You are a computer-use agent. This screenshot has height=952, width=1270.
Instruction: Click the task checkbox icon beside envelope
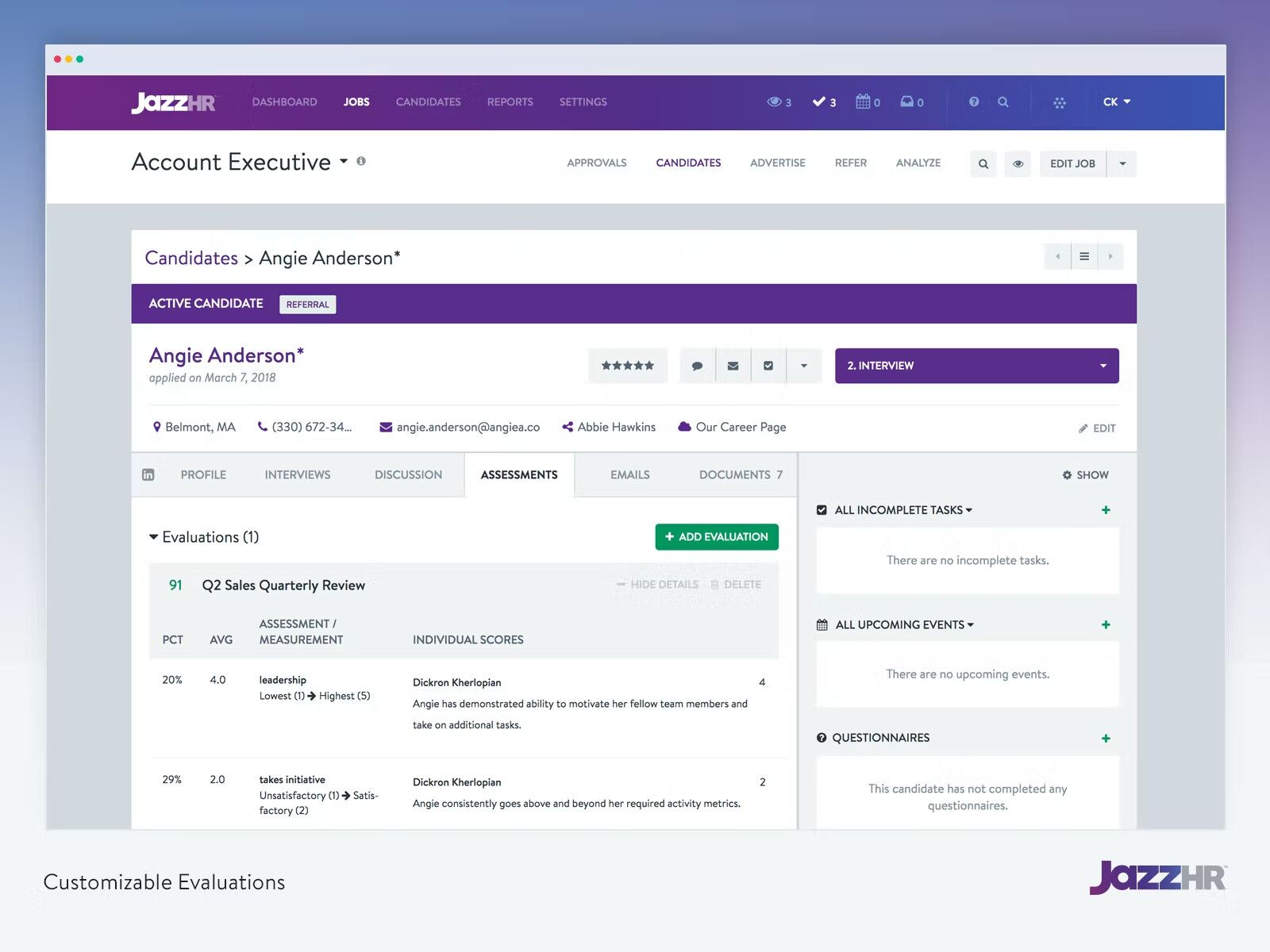coord(768,366)
